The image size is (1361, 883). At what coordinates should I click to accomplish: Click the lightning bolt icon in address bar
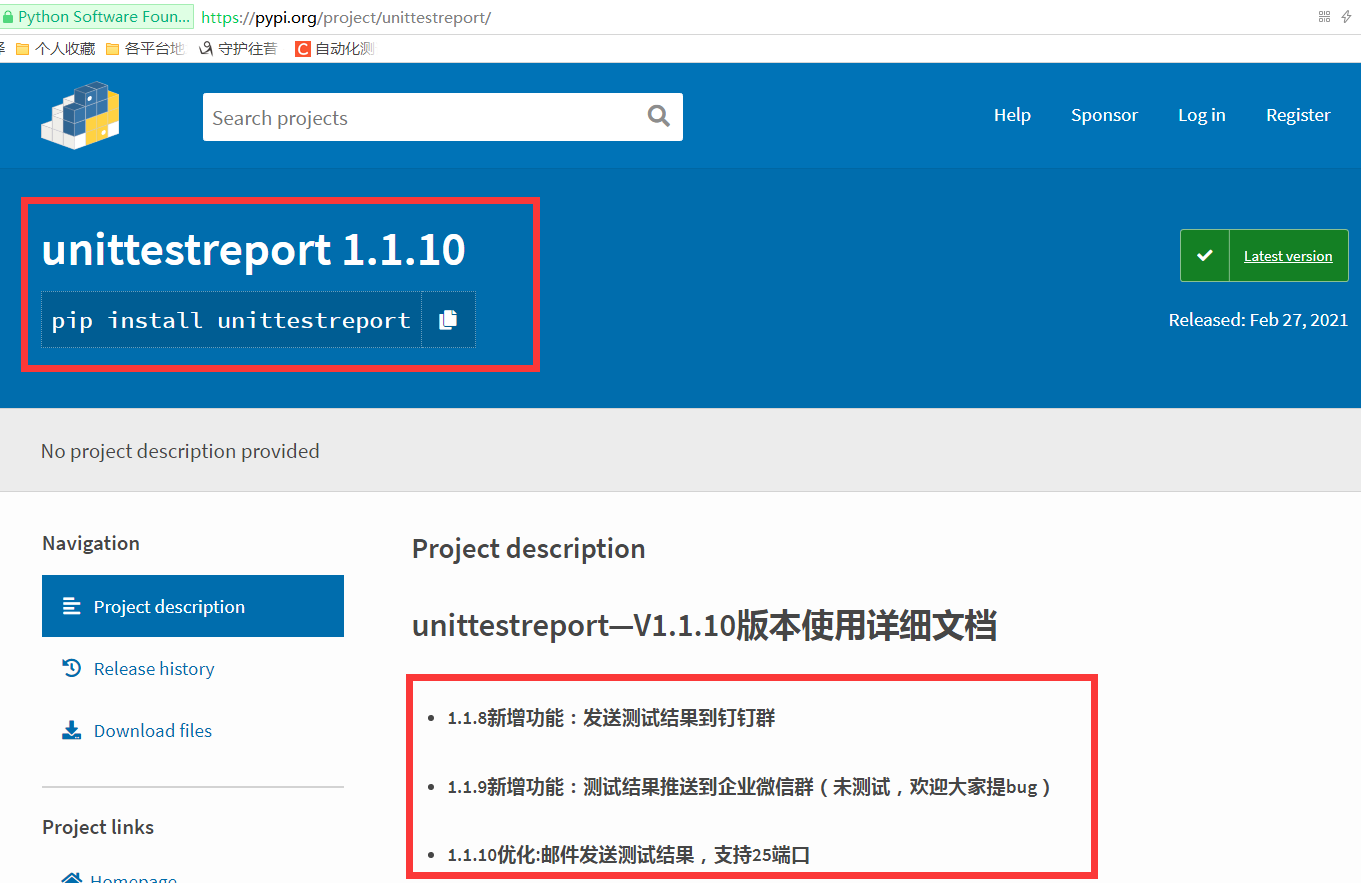[1346, 17]
